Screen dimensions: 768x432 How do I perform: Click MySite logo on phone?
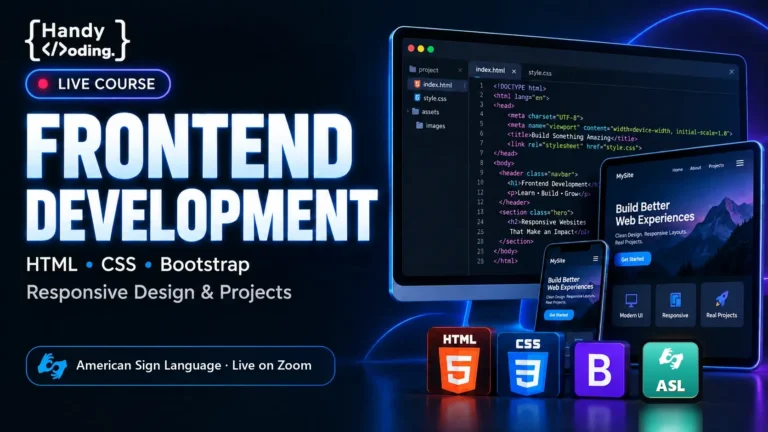point(557,261)
